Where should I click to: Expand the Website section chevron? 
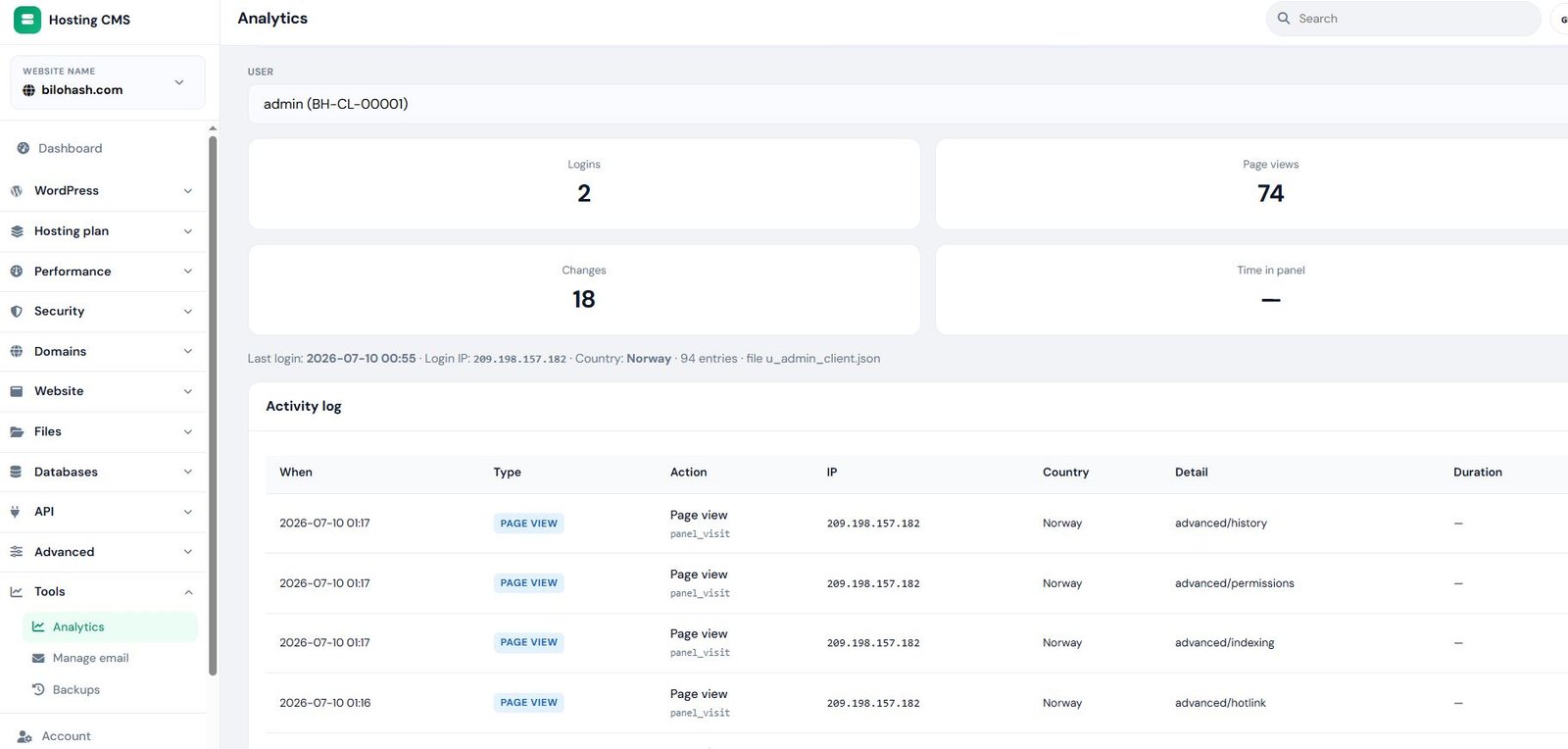(x=188, y=391)
